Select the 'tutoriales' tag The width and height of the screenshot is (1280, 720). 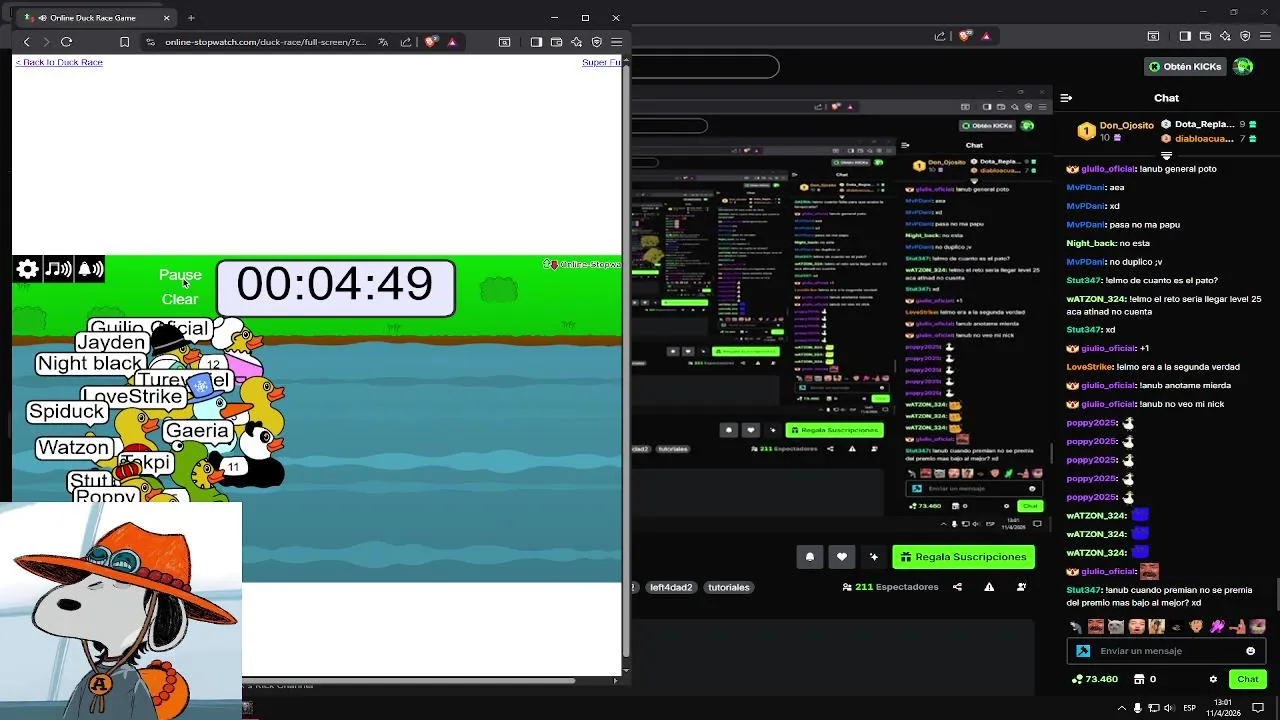click(729, 587)
